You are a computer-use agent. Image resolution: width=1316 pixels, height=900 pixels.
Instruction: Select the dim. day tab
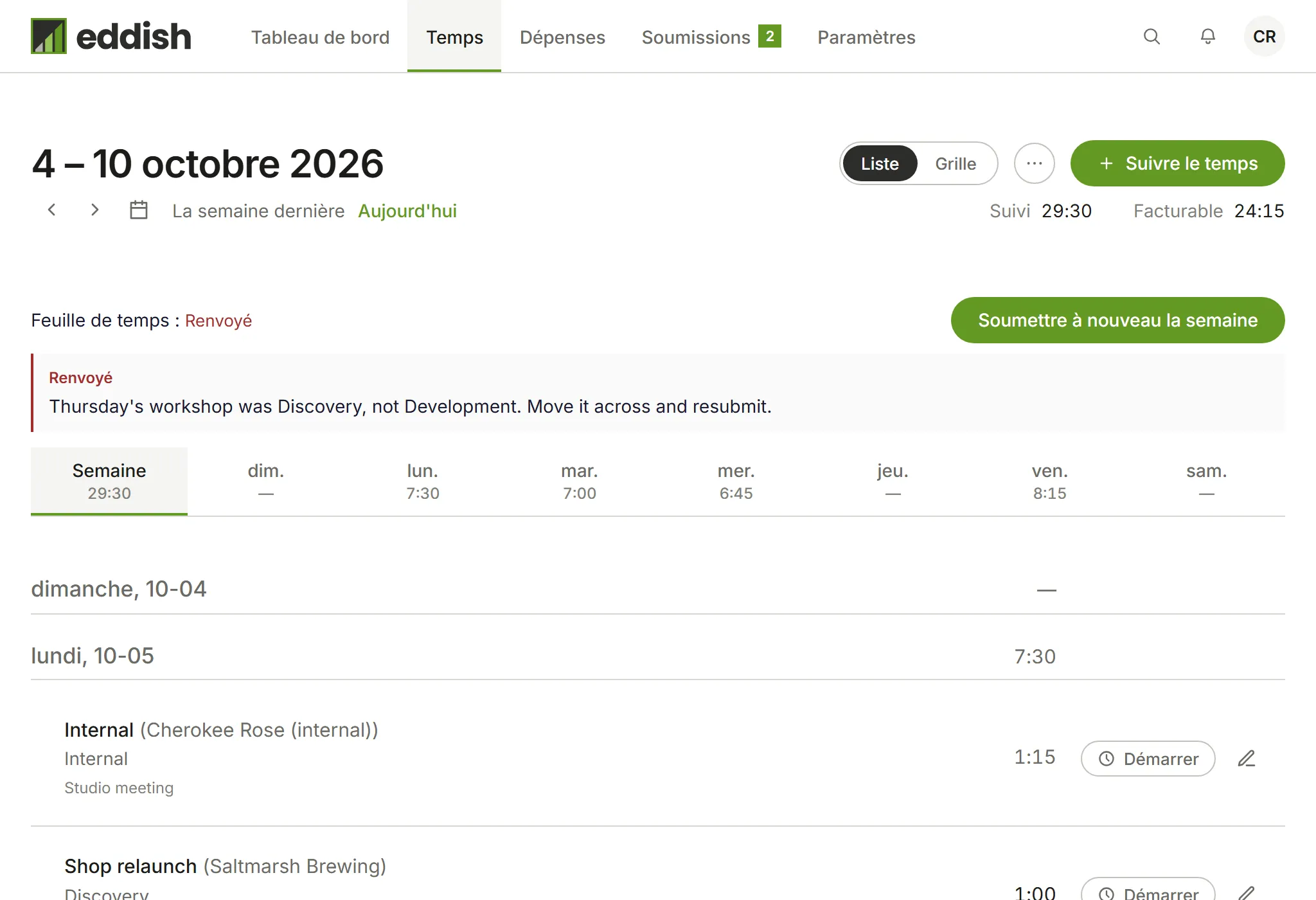pyautogui.click(x=266, y=481)
